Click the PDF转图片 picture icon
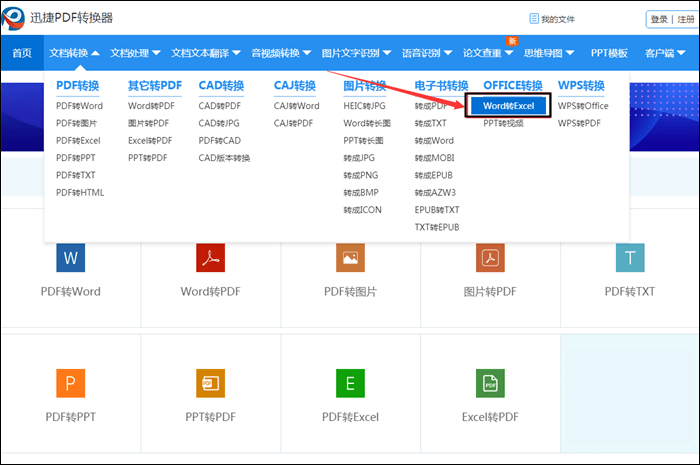Image resolution: width=700 pixels, height=465 pixels. pos(350,258)
